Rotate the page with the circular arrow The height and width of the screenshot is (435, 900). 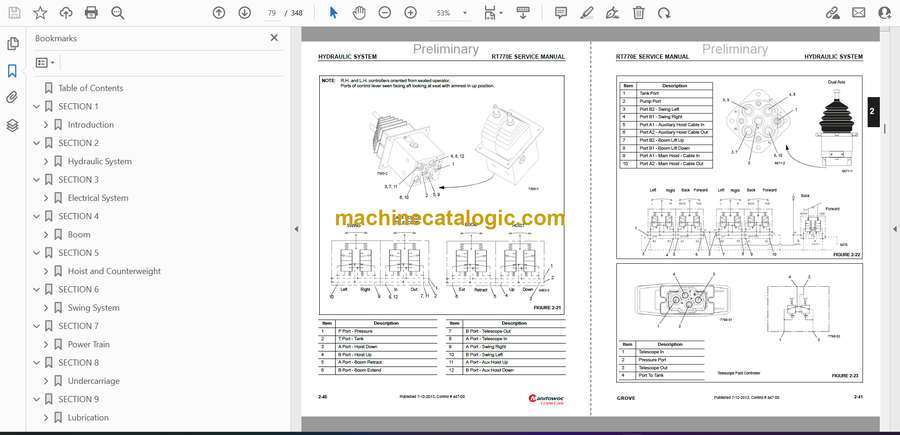point(664,13)
